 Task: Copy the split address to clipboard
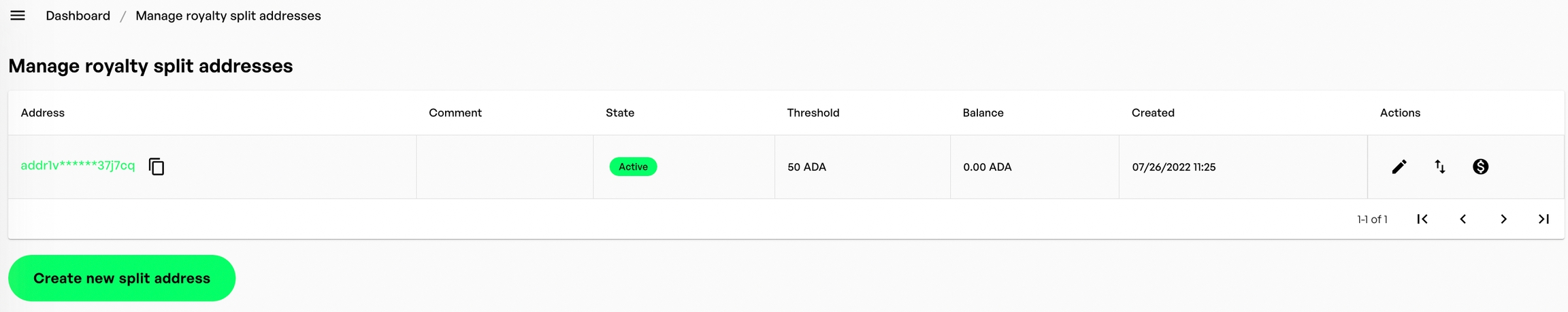157,167
